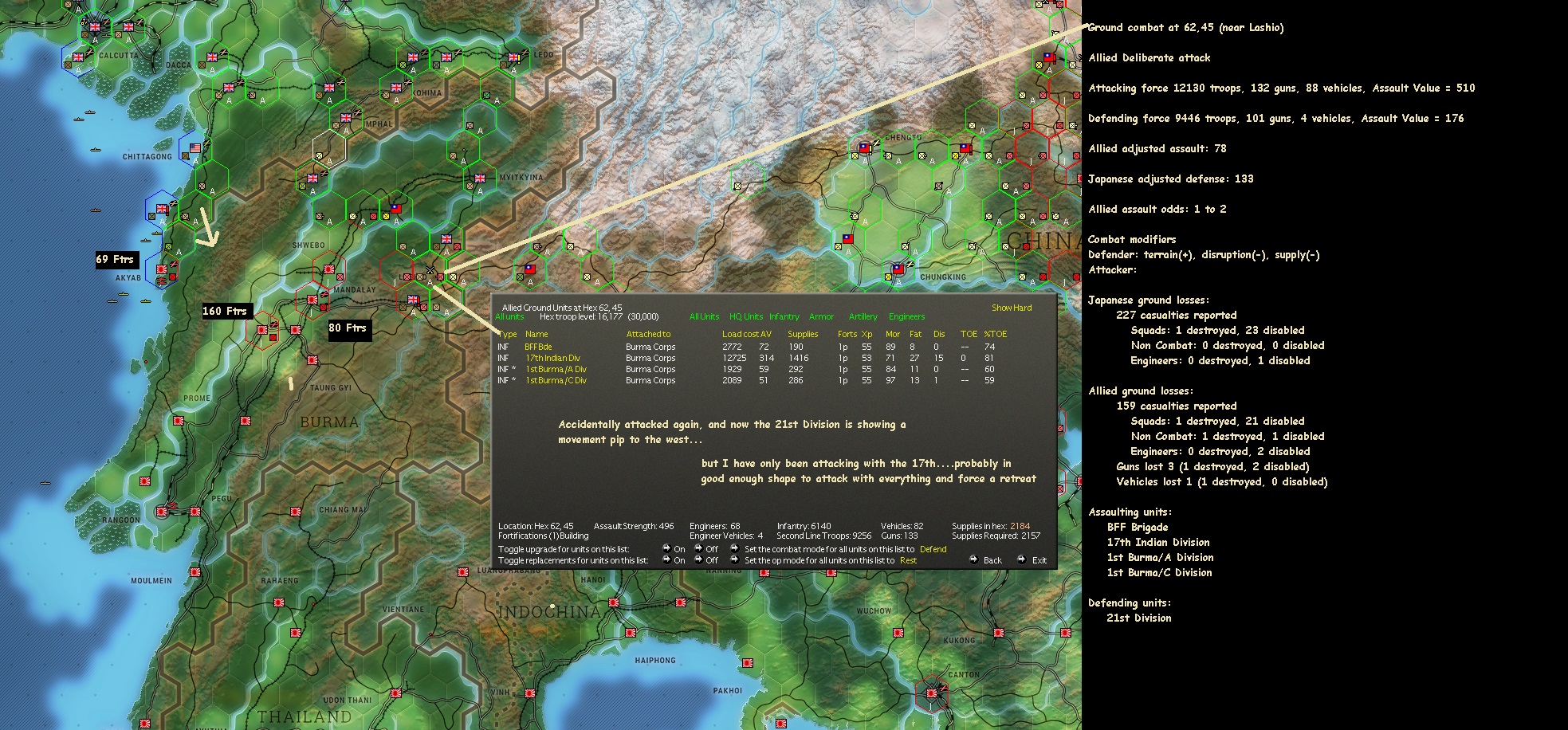Click the arrow icon beside Back
The width and height of the screenshot is (1568, 730).
tap(973, 559)
